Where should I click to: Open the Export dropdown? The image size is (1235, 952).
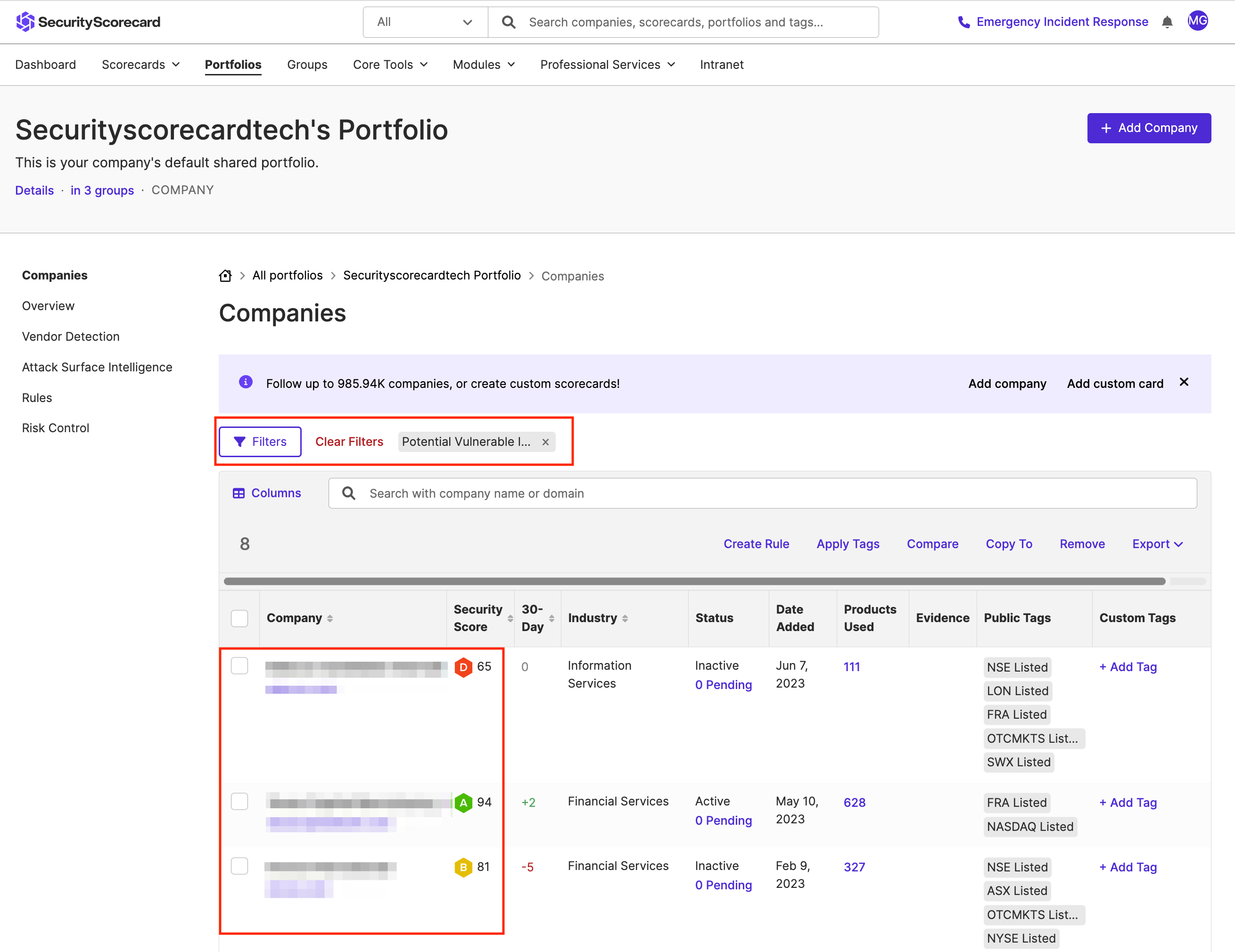[x=1158, y=544]
